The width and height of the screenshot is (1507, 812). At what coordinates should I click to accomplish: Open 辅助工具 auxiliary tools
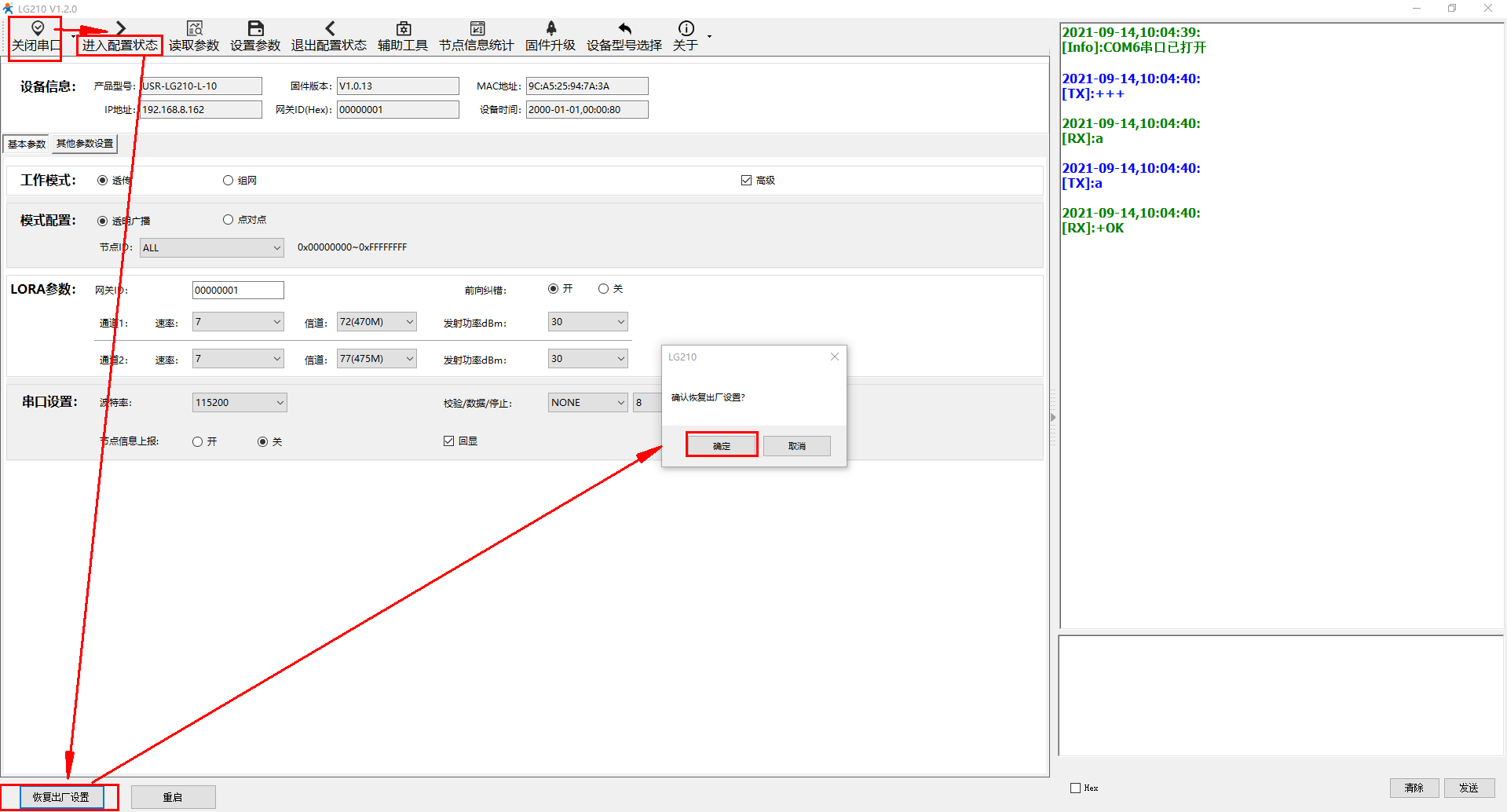[x=403, y=29]
